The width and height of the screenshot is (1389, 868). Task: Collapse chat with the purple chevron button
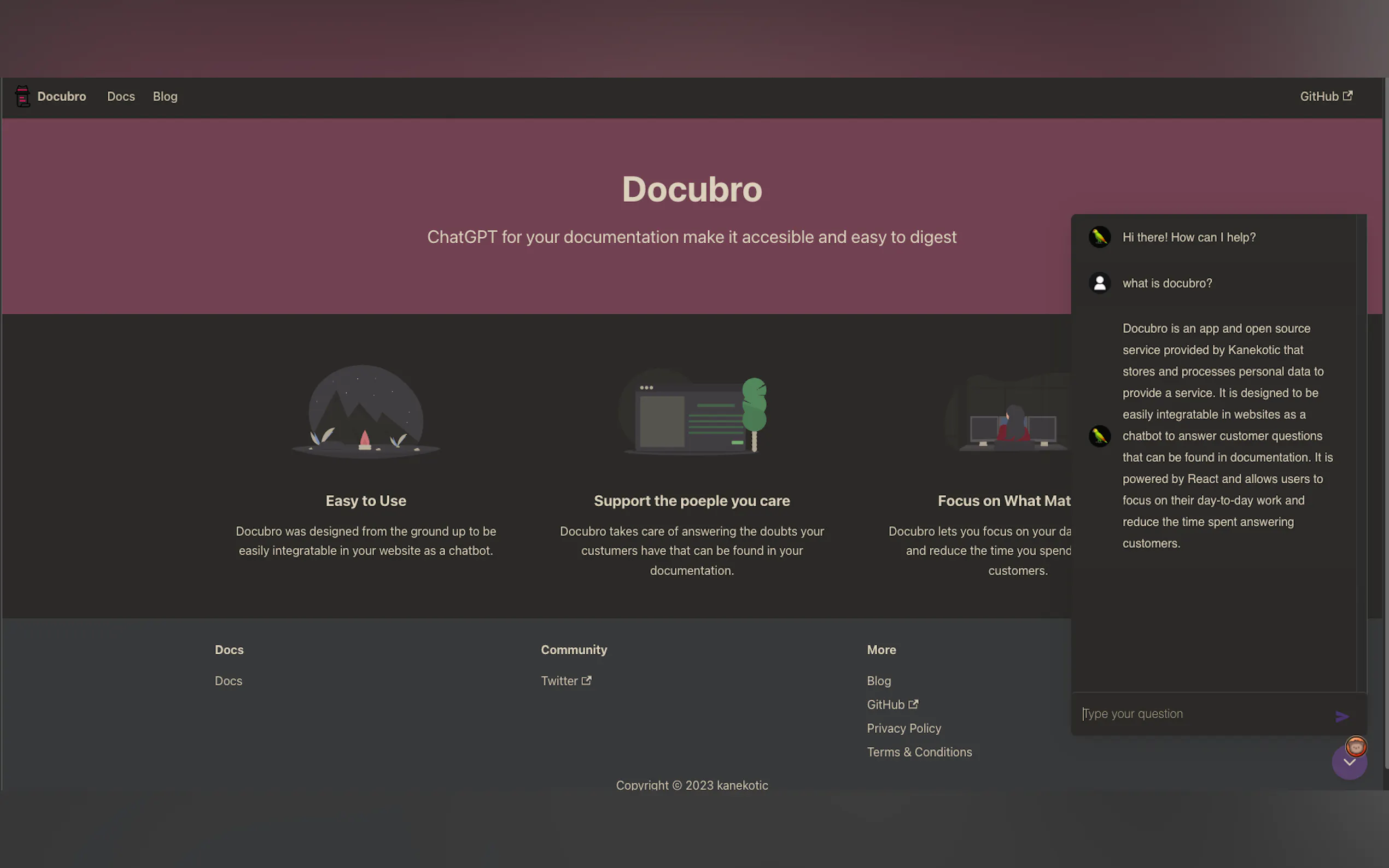(1349, 763)
